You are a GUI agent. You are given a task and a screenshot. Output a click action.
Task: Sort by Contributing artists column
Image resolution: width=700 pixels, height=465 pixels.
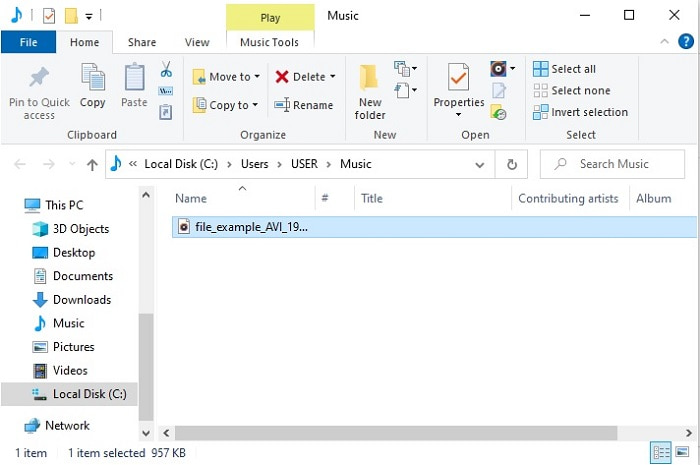[x=570, y=199]
